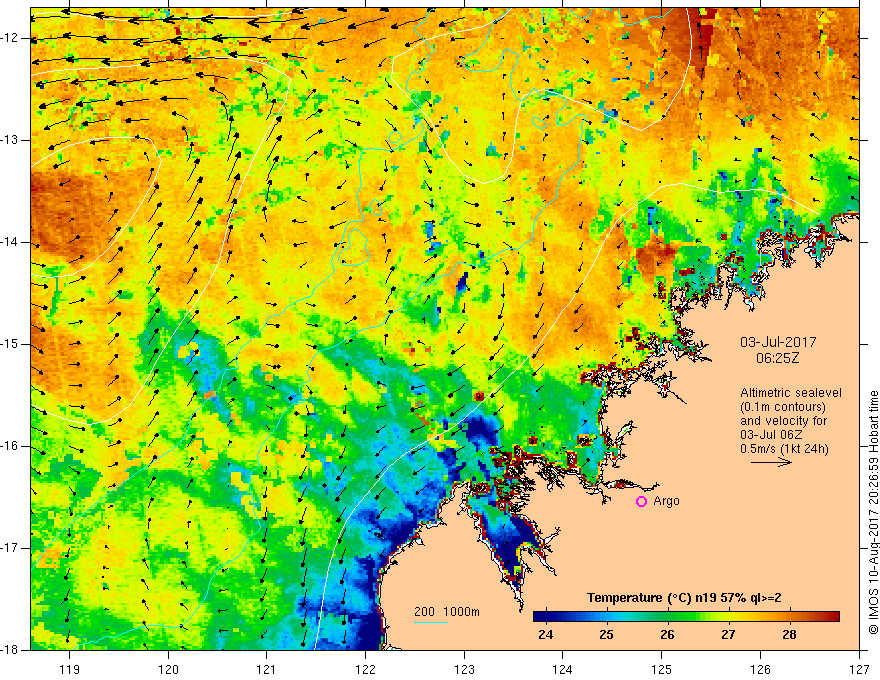880x680 pixels.
Task: Click the longitude axis label '125'
Action: [662, 669]
